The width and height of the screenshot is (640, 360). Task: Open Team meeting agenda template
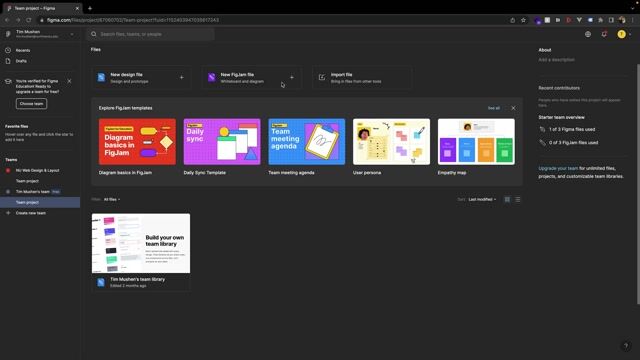coord(307,142)
